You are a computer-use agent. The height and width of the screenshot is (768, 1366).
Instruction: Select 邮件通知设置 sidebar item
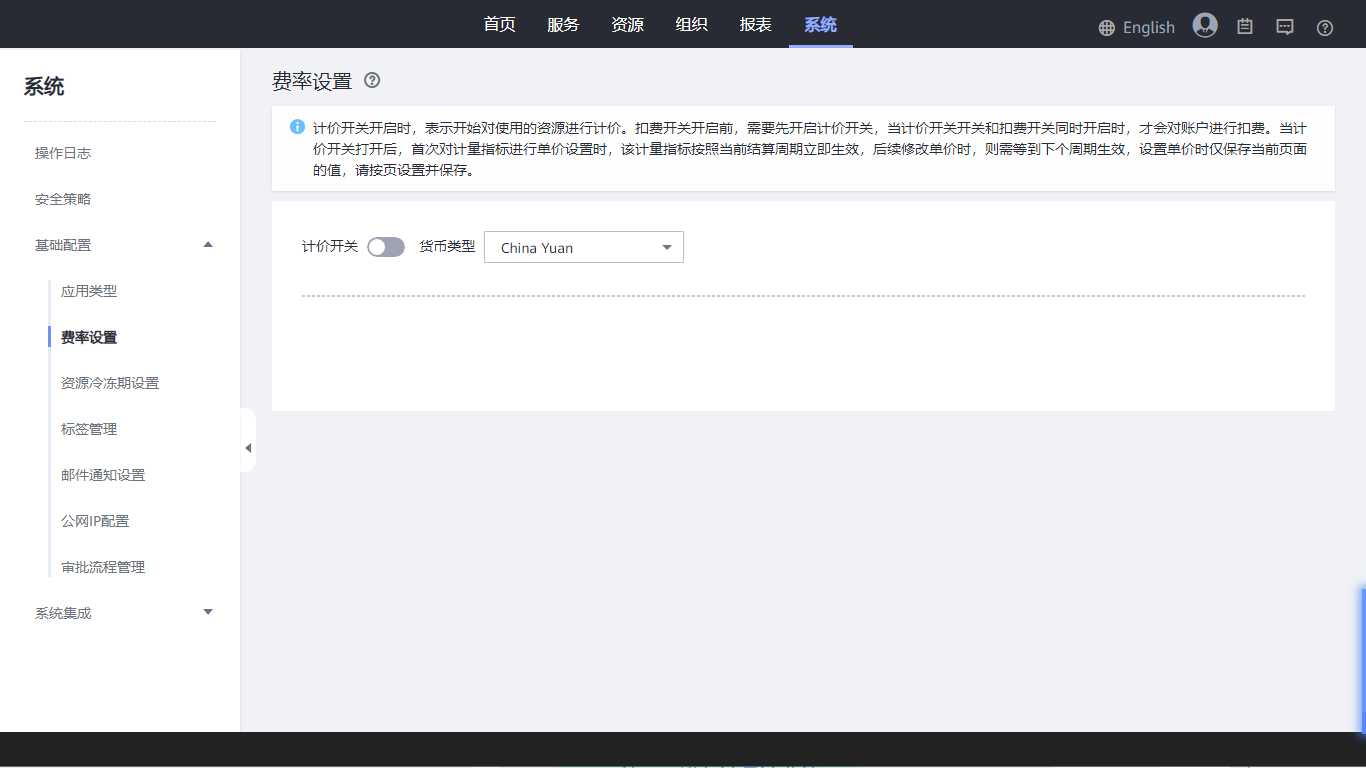[x=103, y=475]
